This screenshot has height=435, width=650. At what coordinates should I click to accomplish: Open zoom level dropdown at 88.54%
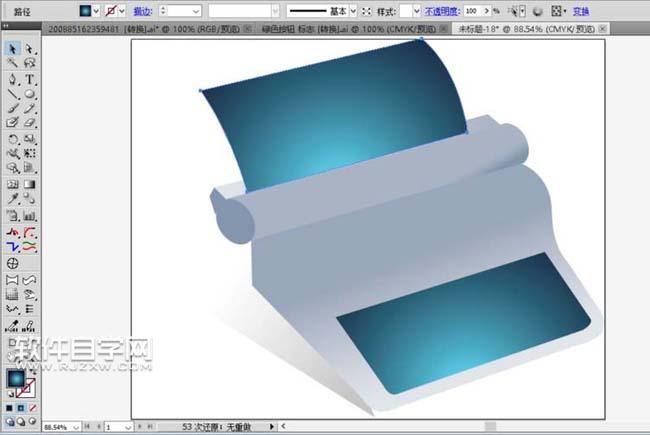click(x=76, y=427)
